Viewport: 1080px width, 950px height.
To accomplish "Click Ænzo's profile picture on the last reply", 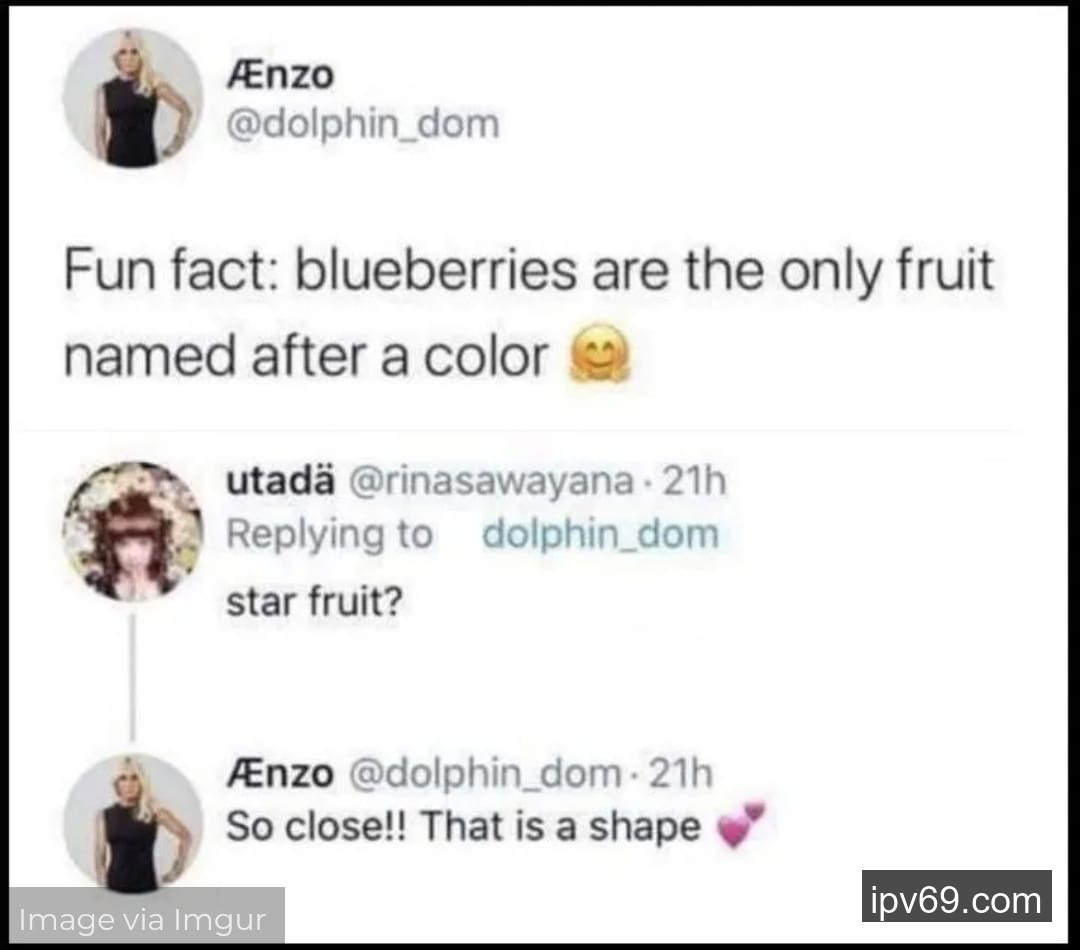I will click(132, 822).
